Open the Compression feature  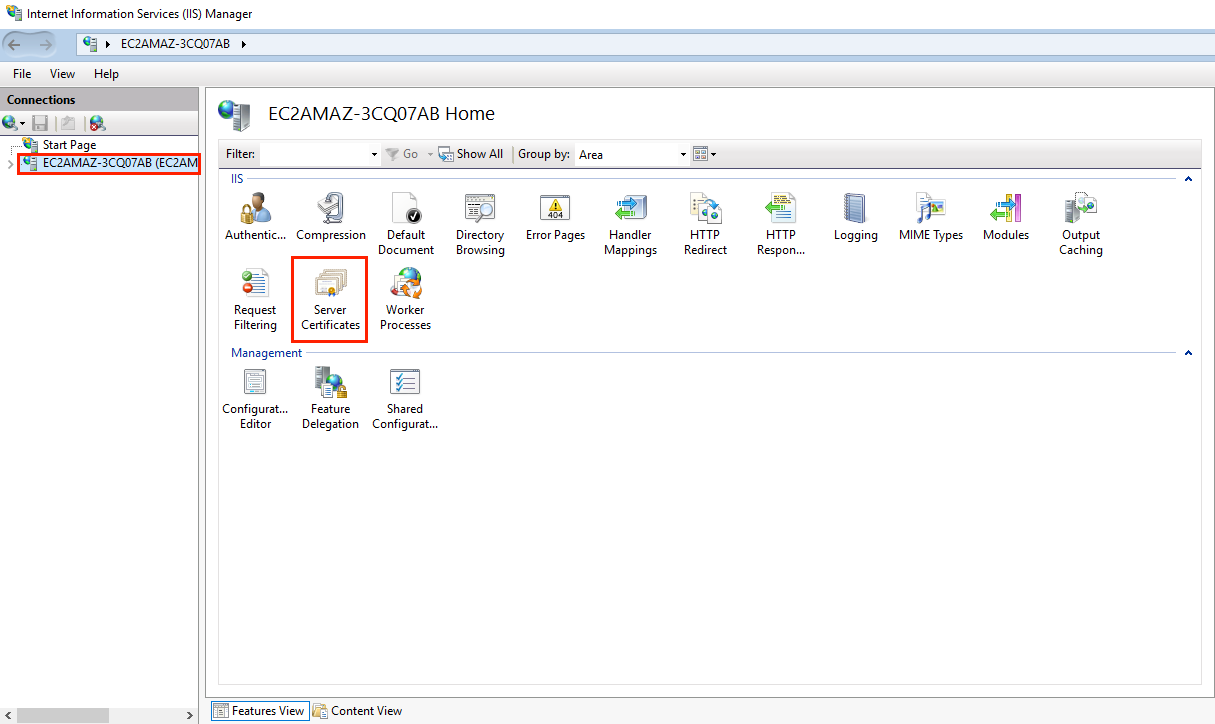click(x=331, y=217)
